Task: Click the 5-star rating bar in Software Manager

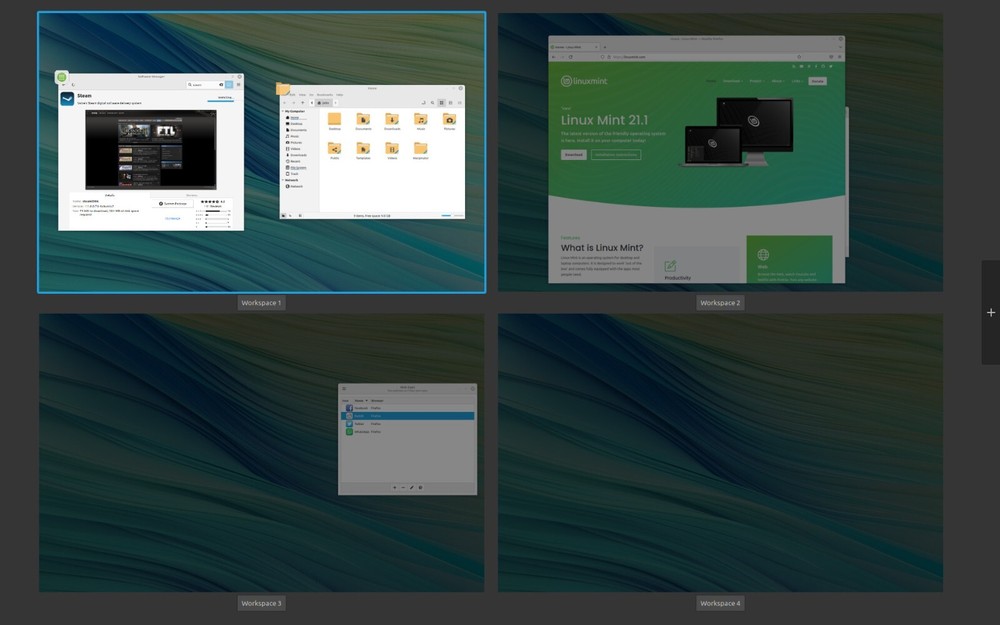Action: [214, 210]
